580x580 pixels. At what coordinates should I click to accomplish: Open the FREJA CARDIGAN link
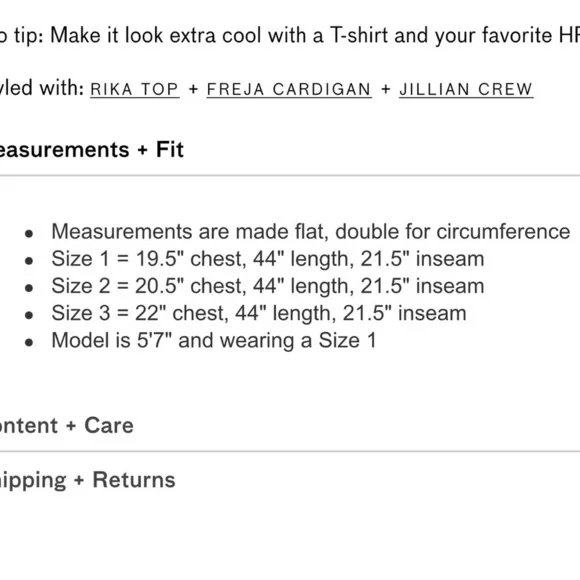point(289,90)
